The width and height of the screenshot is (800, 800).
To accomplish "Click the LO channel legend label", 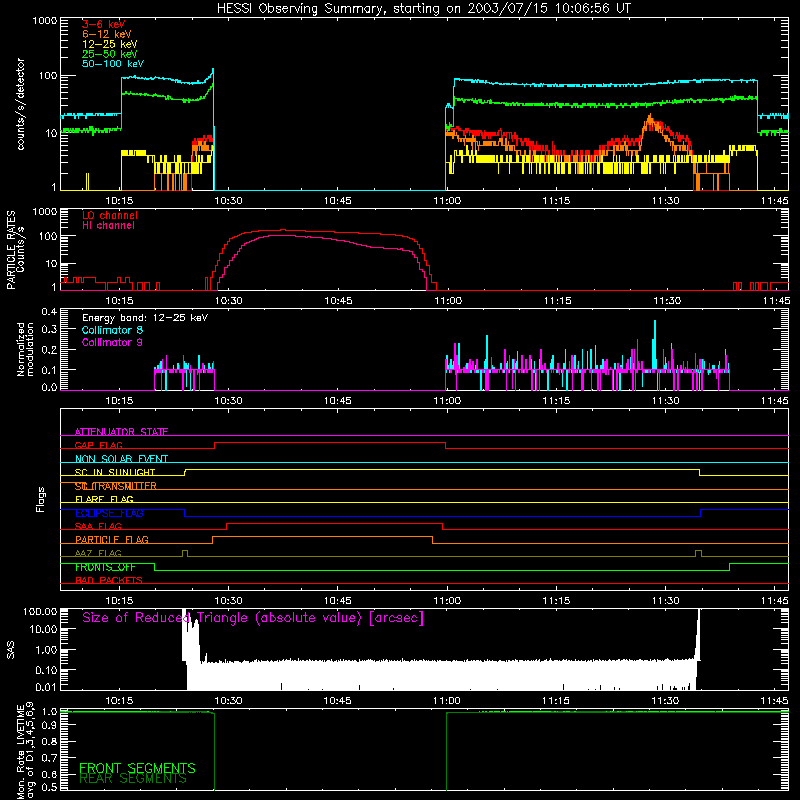I will click(110, 215).
